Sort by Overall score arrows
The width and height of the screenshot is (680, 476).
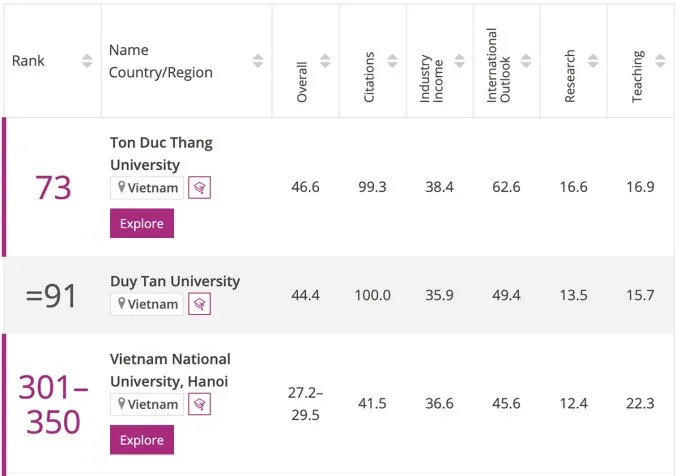click(x=326, y=61)
